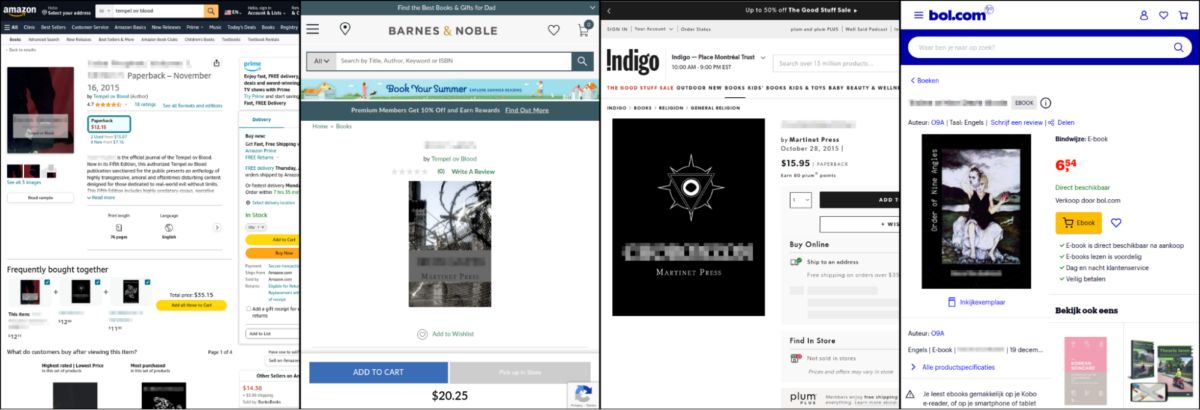Click Write A Review on Barnes & Noble

tap(473, 172)
